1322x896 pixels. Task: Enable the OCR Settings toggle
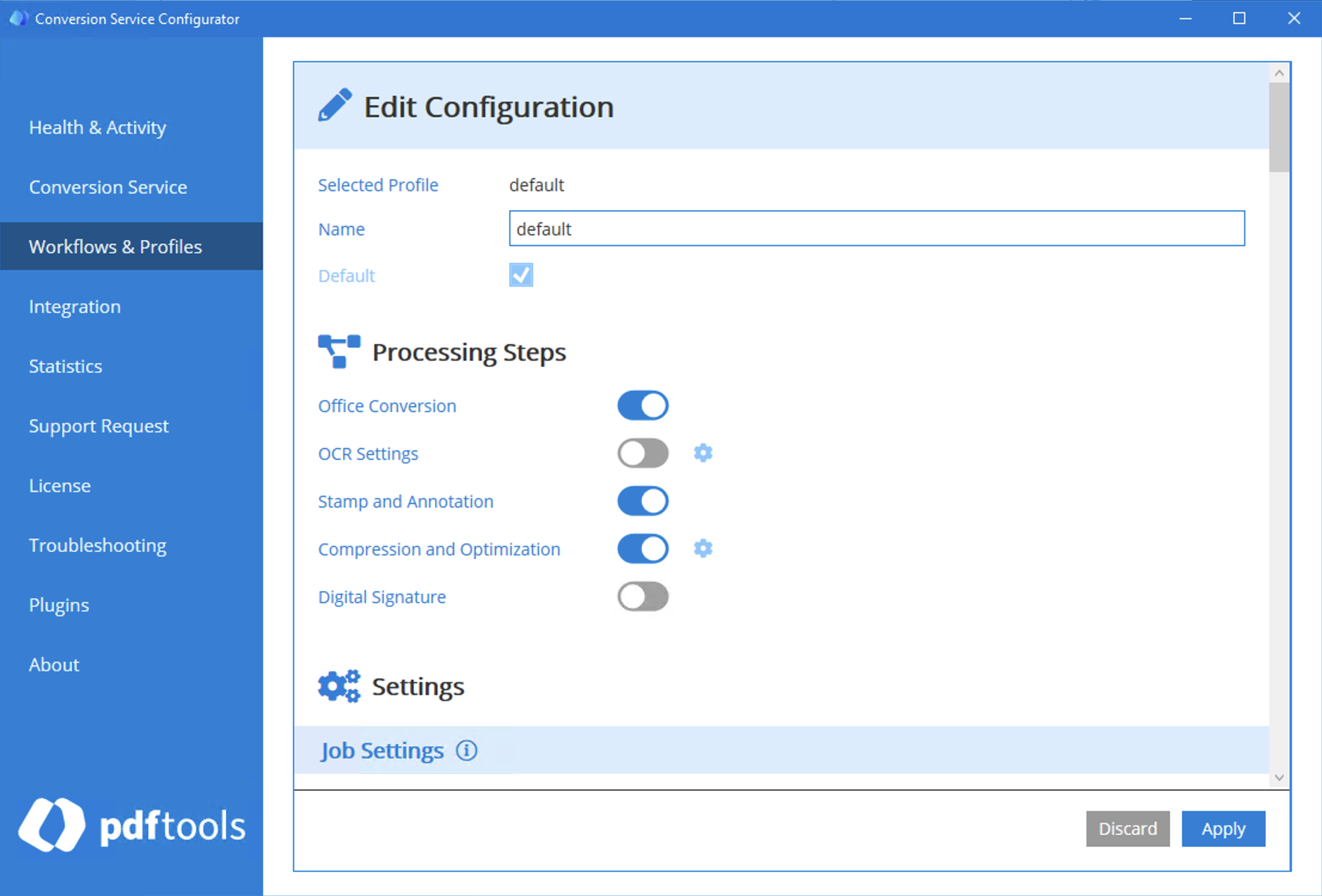642,453
